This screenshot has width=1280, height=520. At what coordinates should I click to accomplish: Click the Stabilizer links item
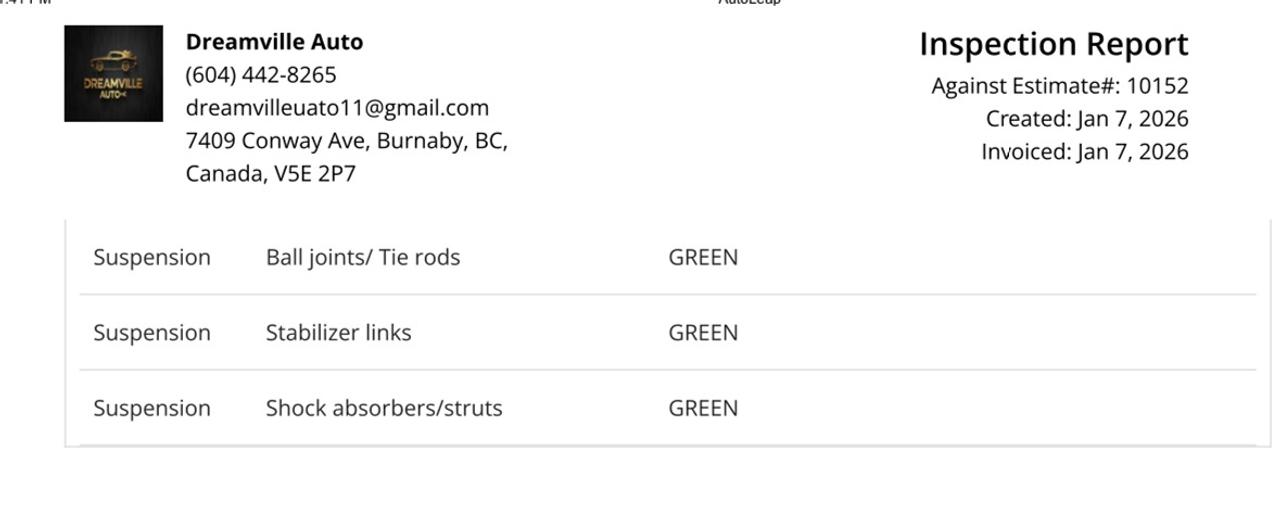[x=338, y=333]
